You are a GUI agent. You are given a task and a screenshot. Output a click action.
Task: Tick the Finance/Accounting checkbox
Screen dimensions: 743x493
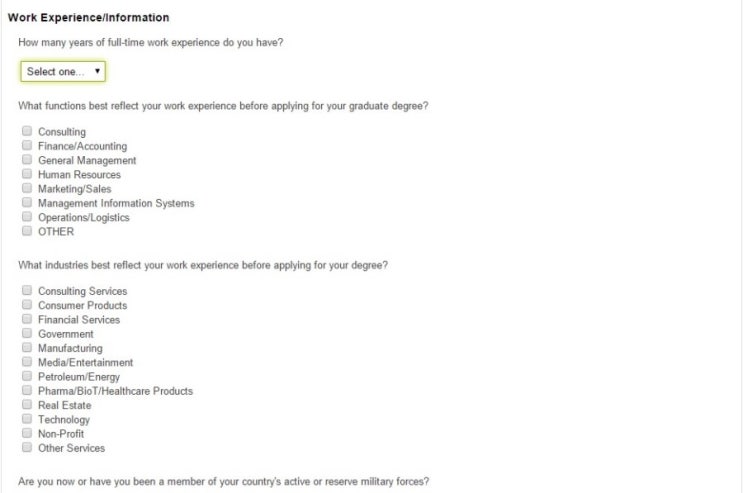pos(27,146)
